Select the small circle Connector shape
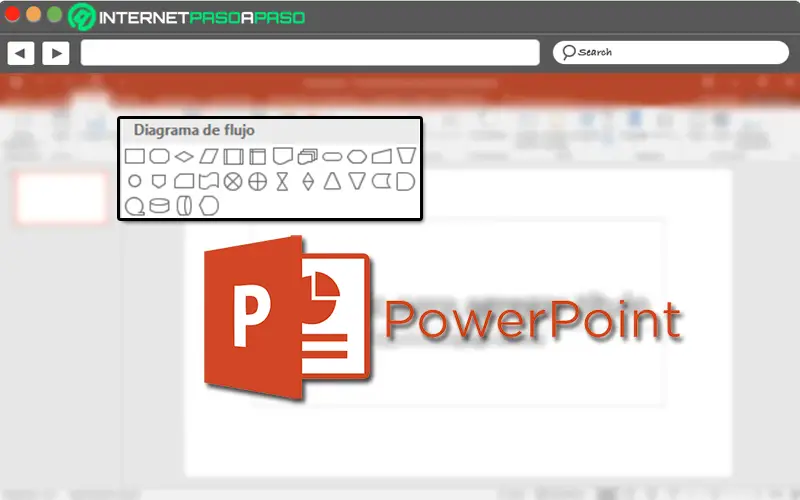The height and width of the screenshot is (500, 800). tap(135, 181)
